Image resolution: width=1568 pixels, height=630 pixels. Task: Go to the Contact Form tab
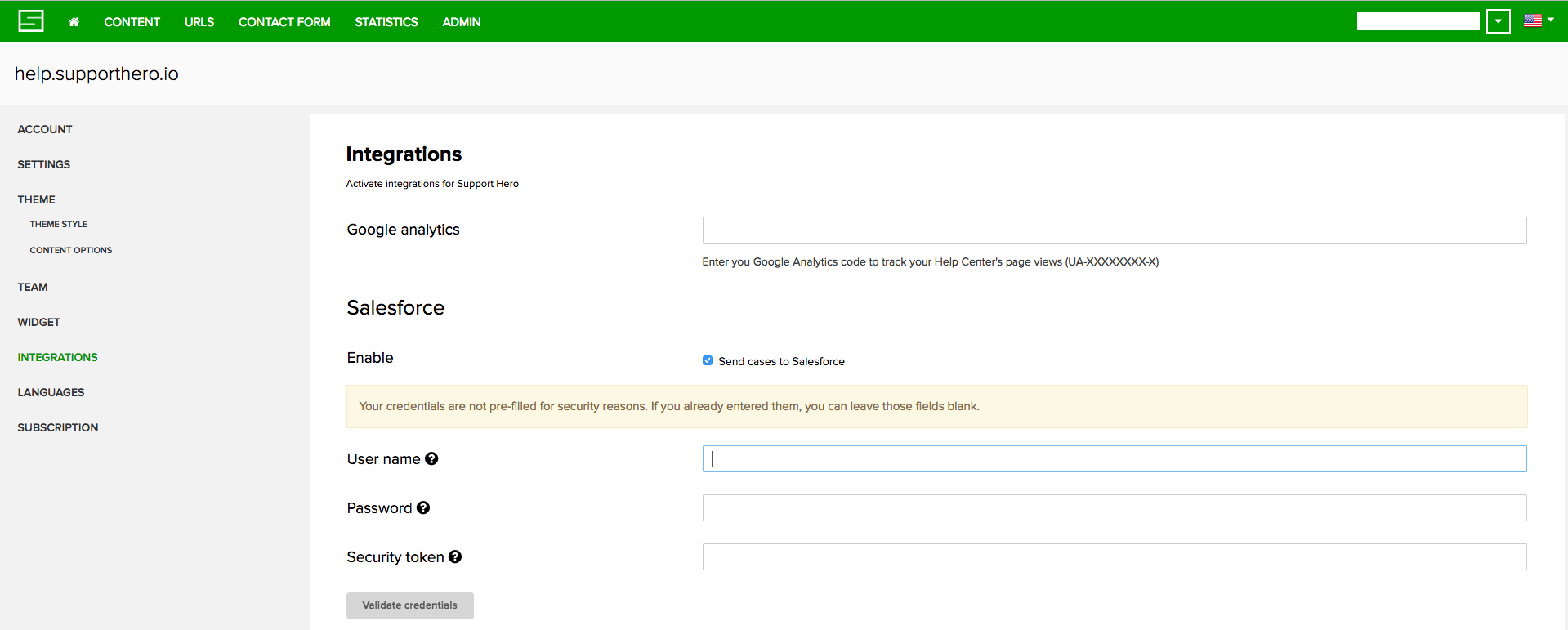click(x=284, y=22)
